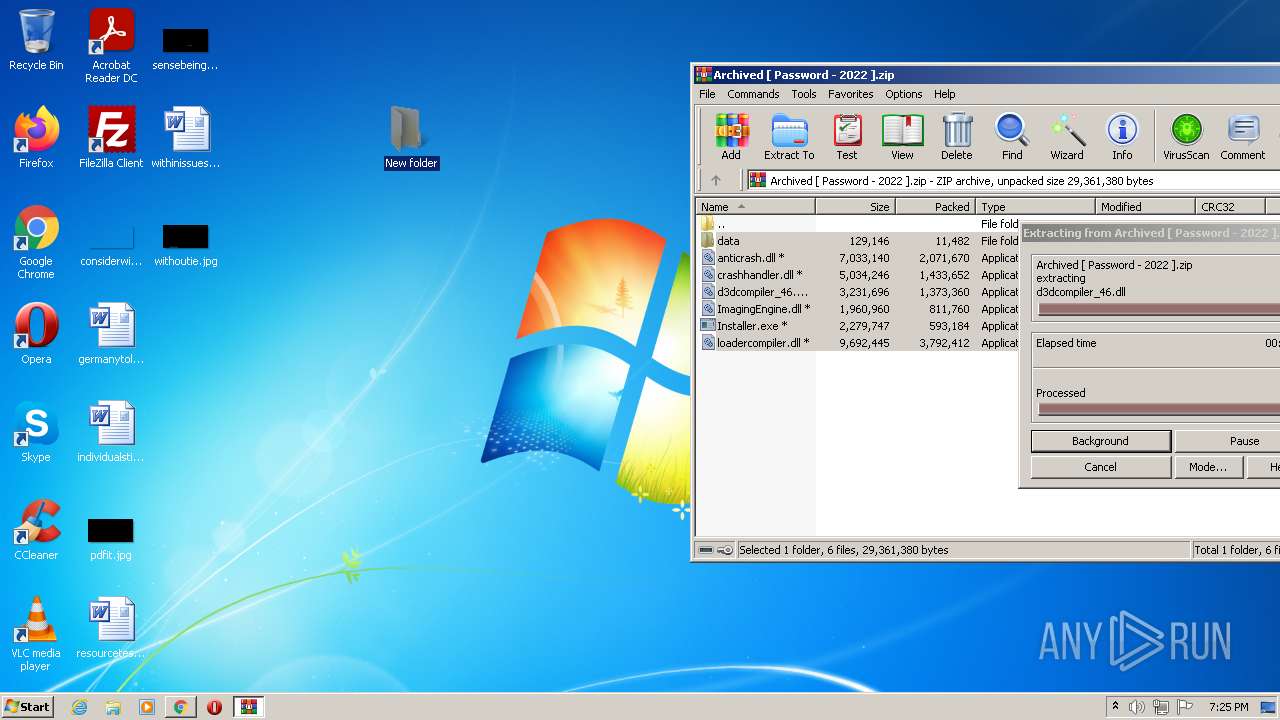Screen dimensions: 1280x720
Task: Click the archive path address field
Action: tap(1012, 181)
